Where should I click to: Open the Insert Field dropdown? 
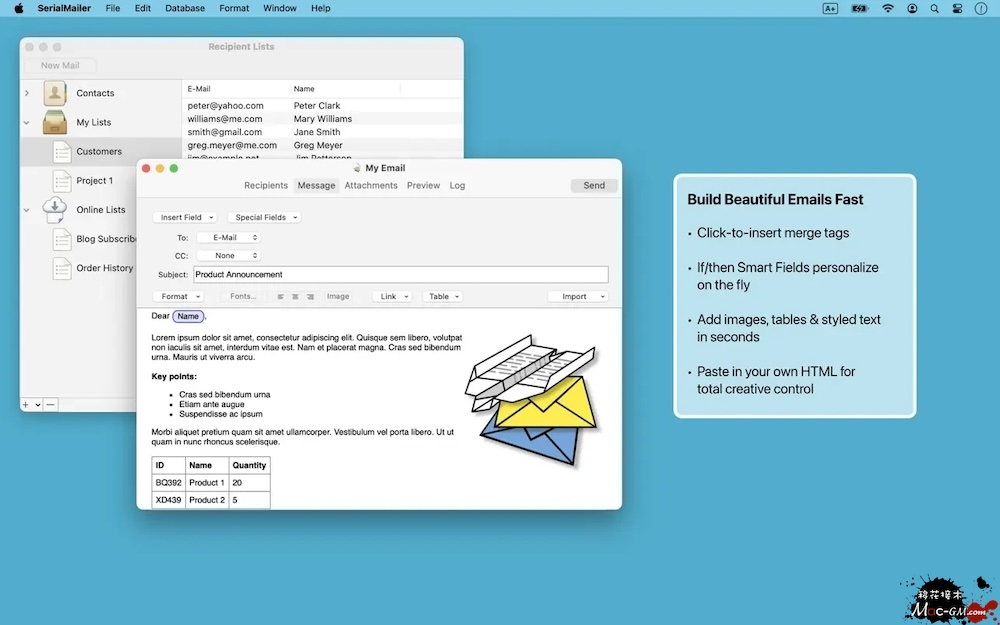(185, 217)
